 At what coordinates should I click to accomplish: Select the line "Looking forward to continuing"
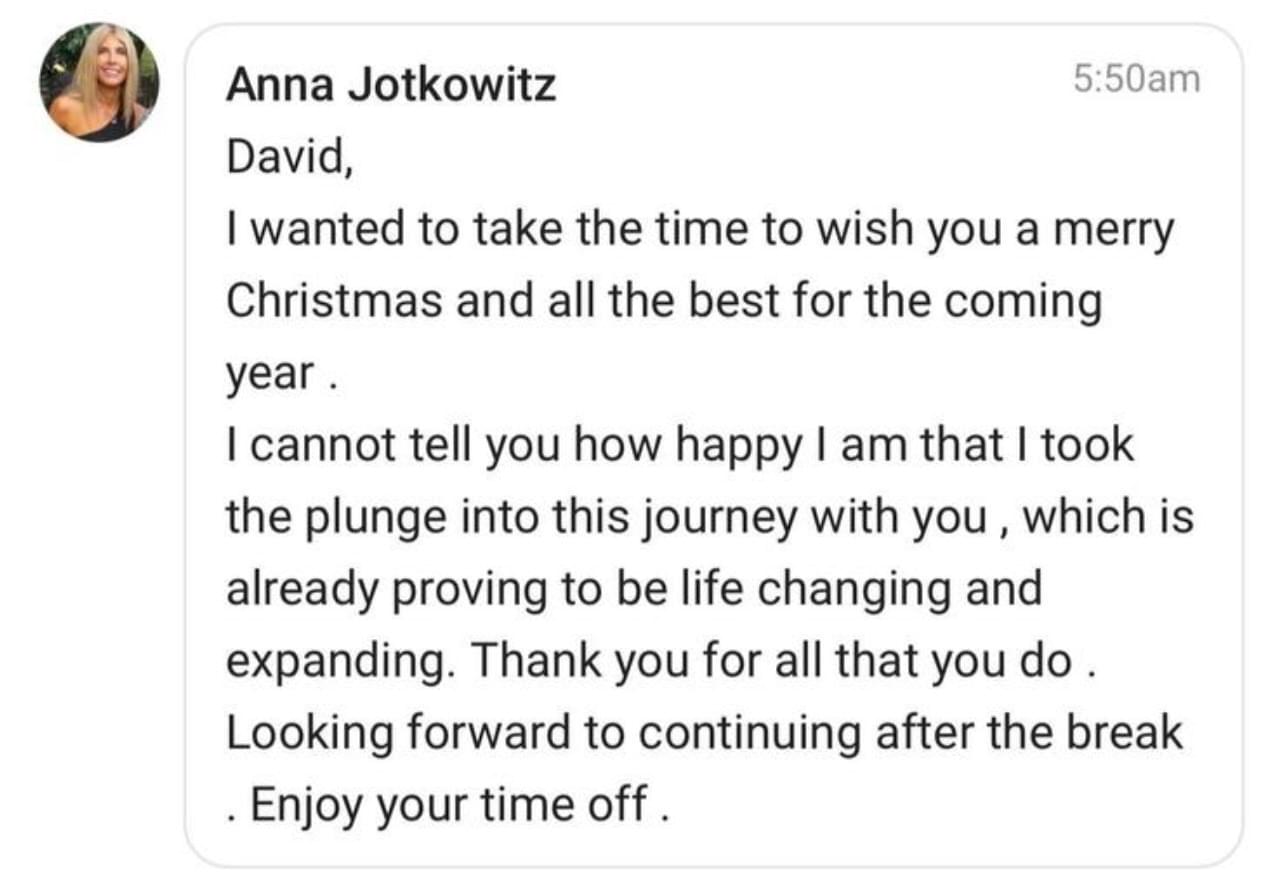704,732
